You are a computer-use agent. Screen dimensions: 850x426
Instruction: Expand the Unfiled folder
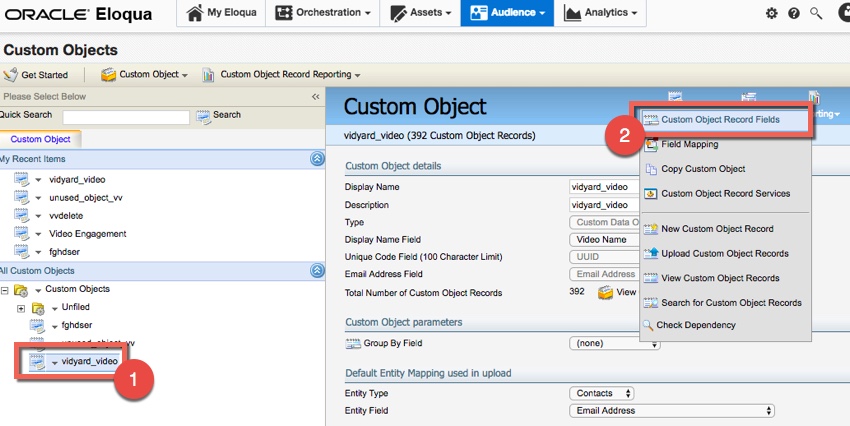pos(21,309)
